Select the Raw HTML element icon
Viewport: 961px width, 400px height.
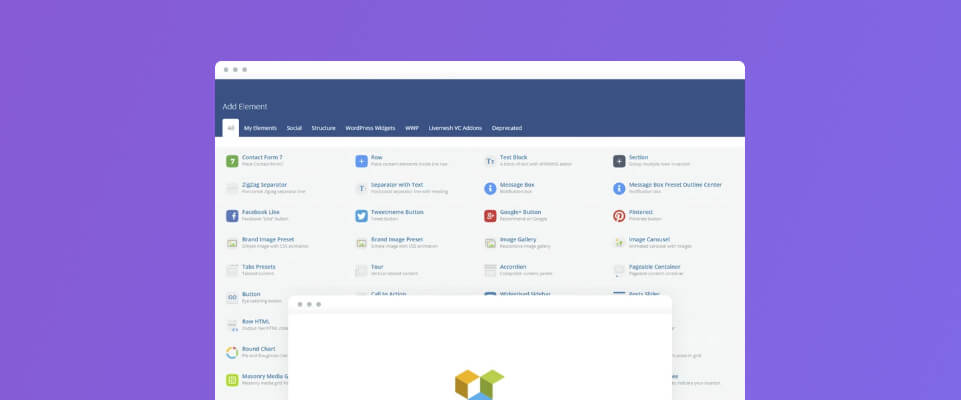point(232,325)
